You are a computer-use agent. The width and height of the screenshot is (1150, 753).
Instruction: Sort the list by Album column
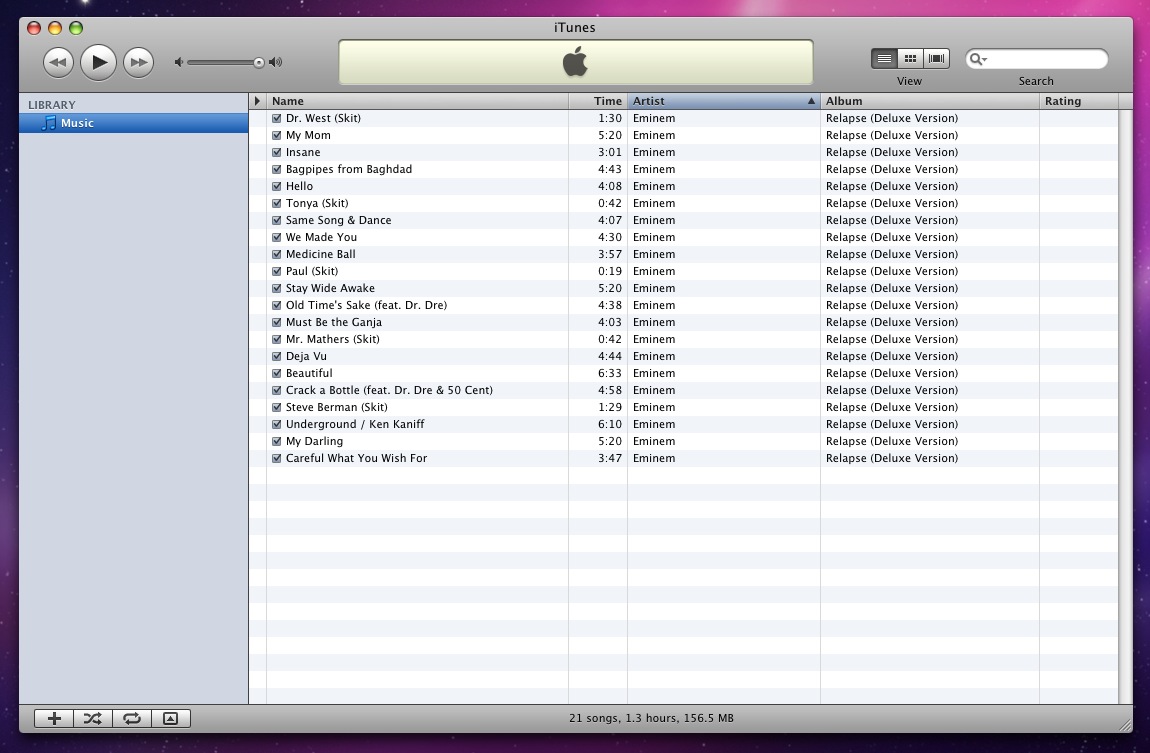(929, 101)
